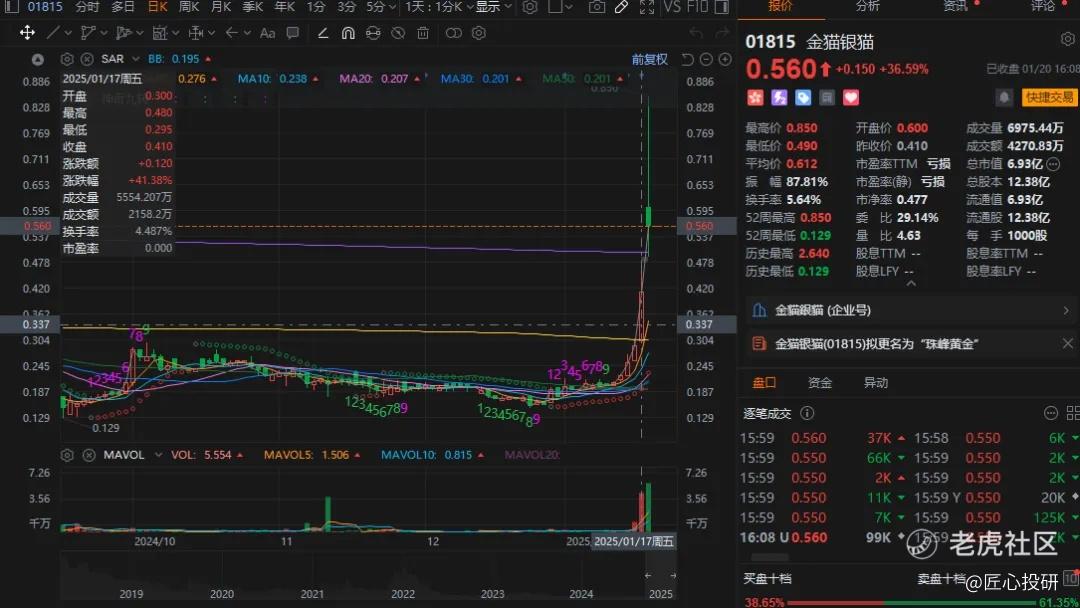Change 前复权 price adjustment setting
The image size is (1080, 608).
[650, 60]
